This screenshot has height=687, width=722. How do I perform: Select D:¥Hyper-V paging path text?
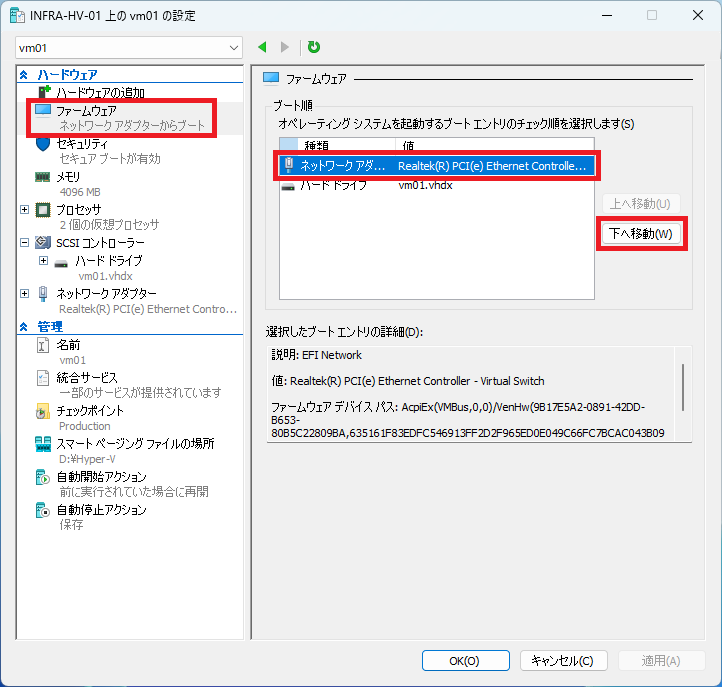pos(87,459)
